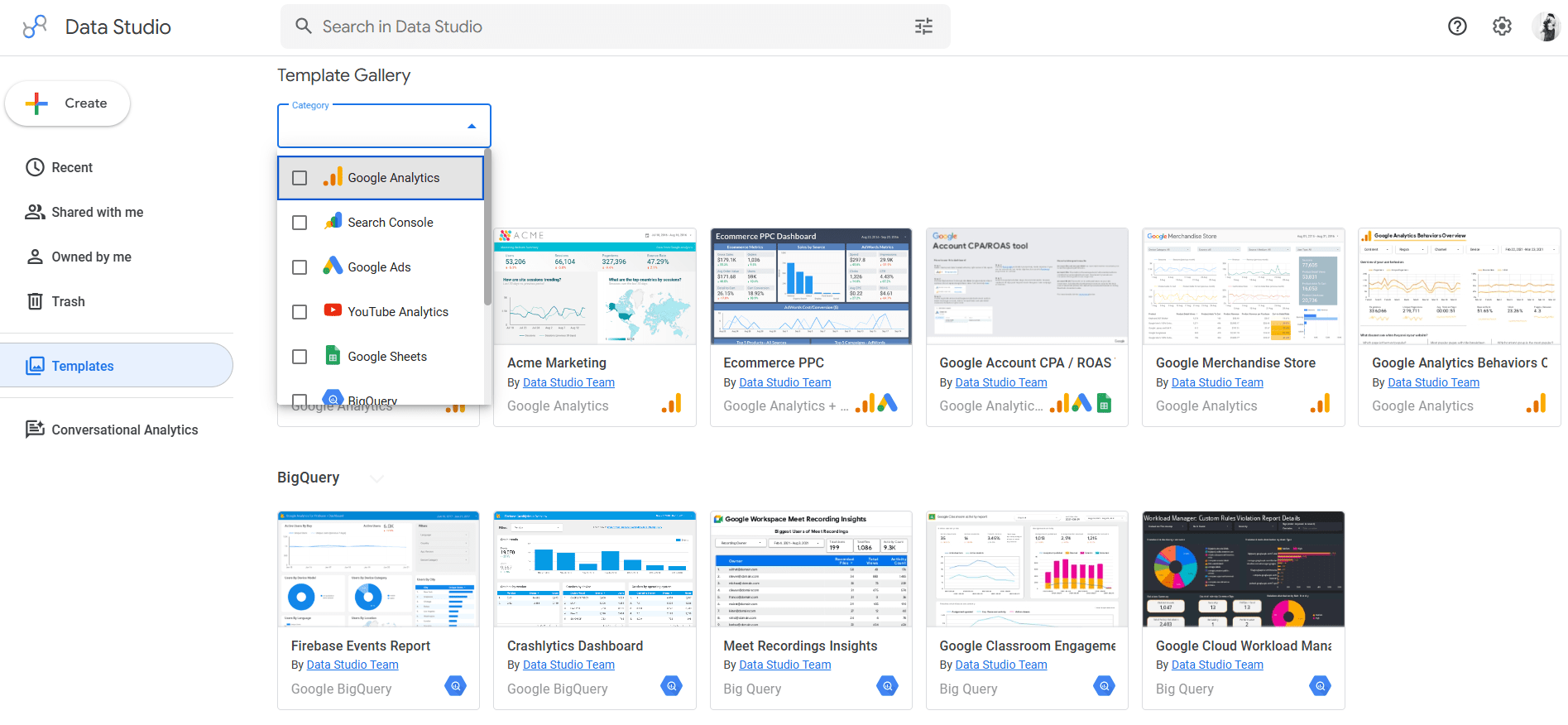Click the YouTube Analytics play icon
Image resolution: width=1568 pixels, height=725 pixels.
[x=333, y=310]
